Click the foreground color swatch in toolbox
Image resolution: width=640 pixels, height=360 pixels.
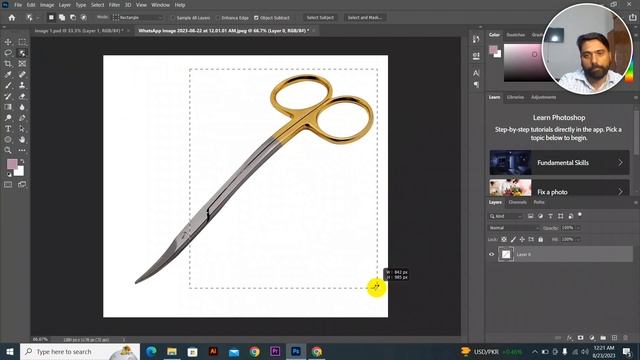pos(12,164)
